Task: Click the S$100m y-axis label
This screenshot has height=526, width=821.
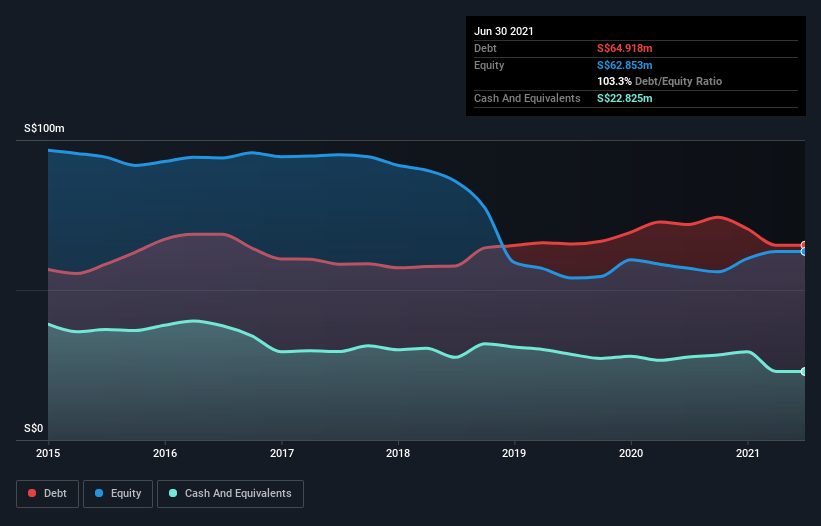Action: [x=45, y=128]
